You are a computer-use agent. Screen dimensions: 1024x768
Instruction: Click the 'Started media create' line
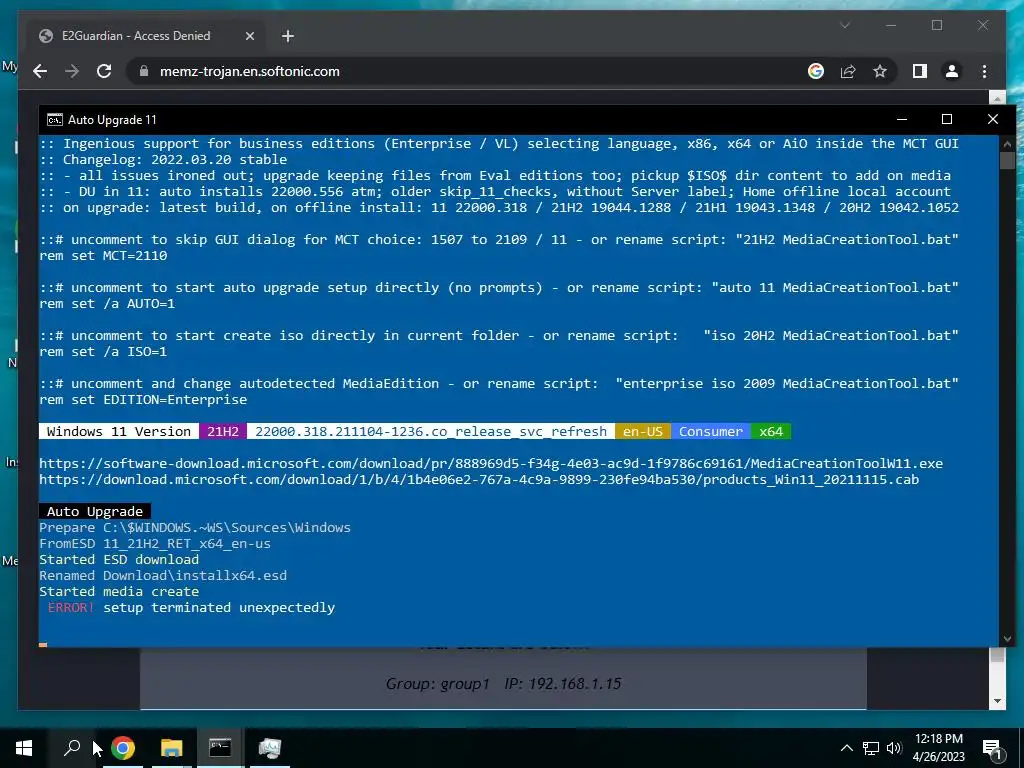click(119, 592)
